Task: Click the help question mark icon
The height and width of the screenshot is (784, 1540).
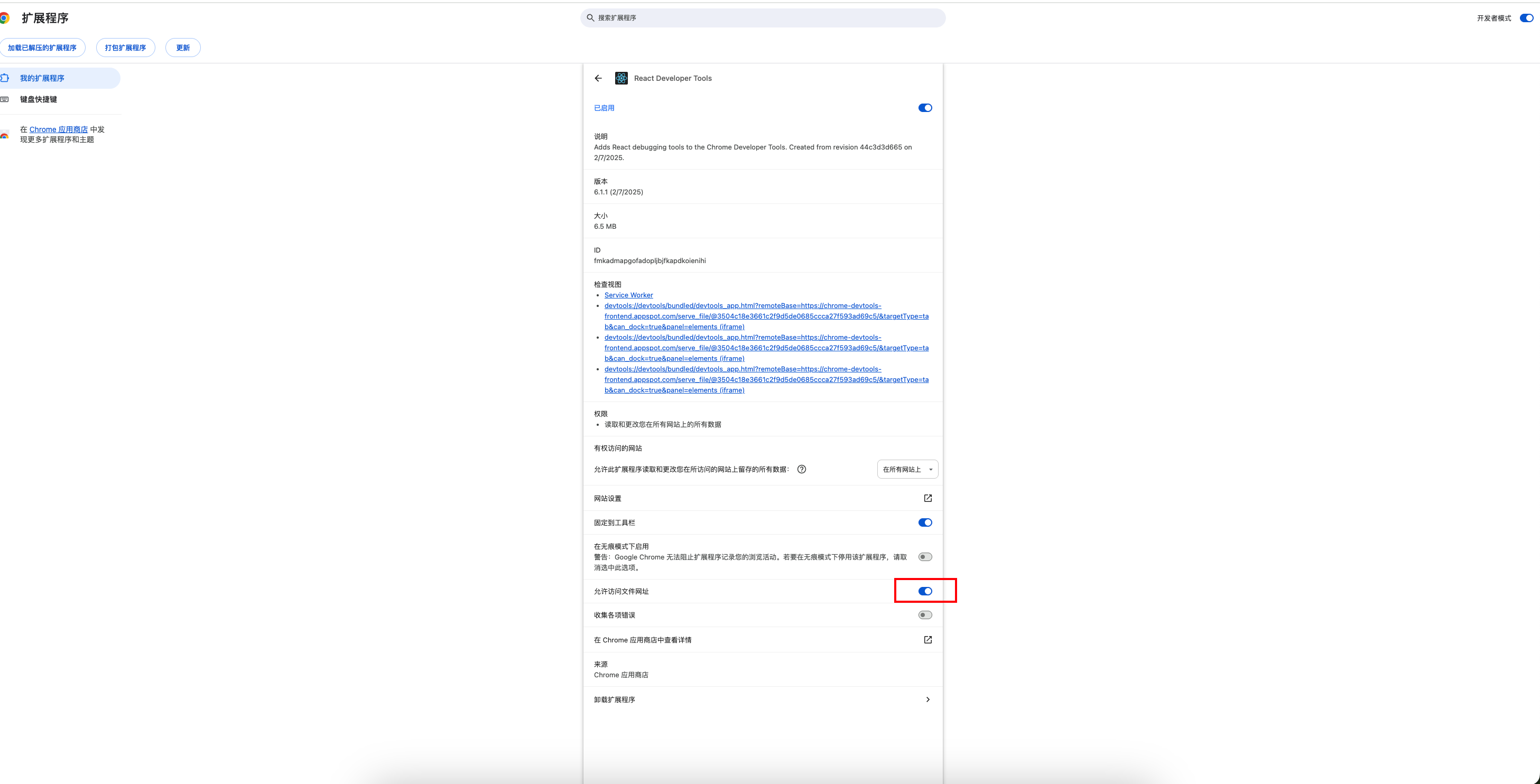Action: click(802, 469)
